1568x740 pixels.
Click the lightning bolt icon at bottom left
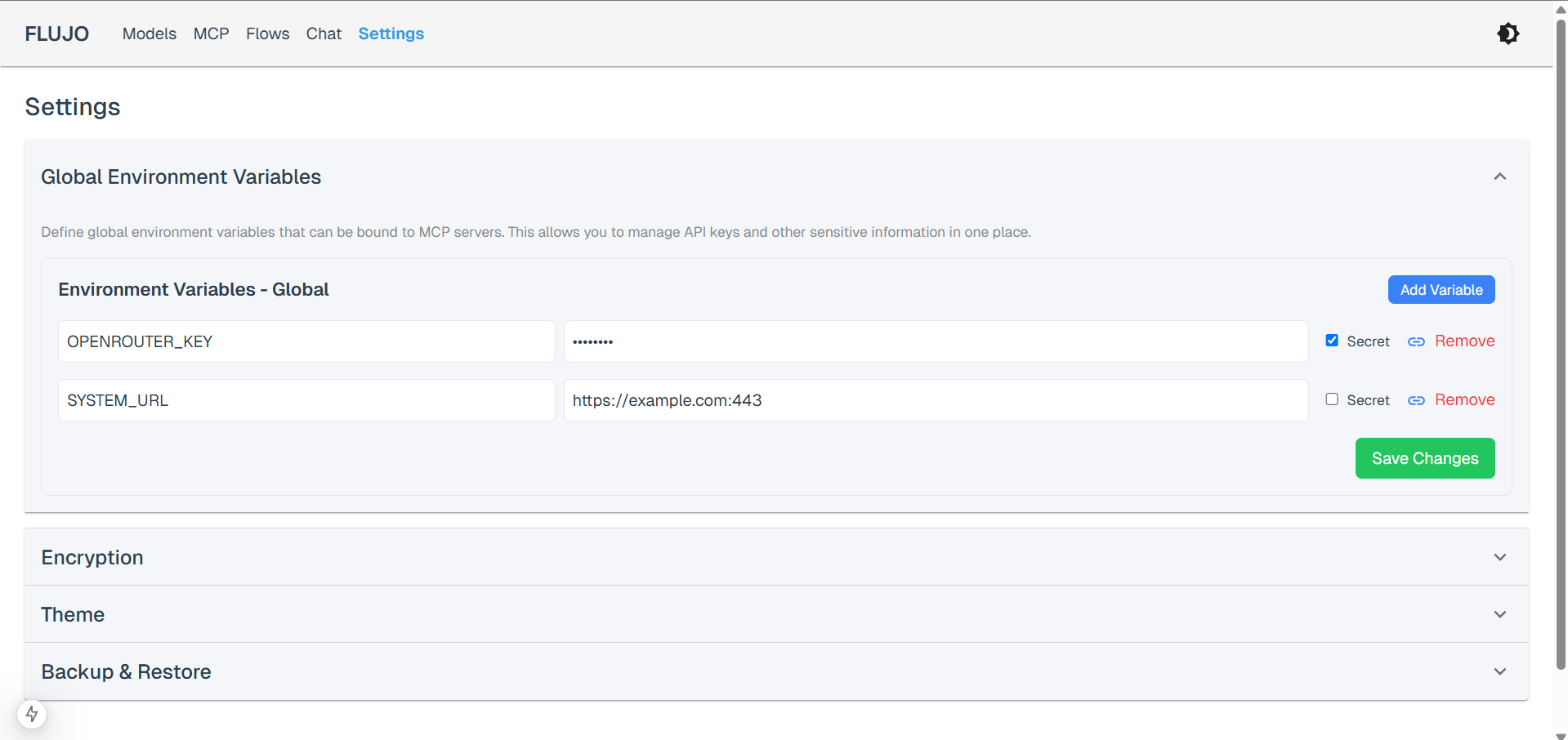(x=32, y=714)
